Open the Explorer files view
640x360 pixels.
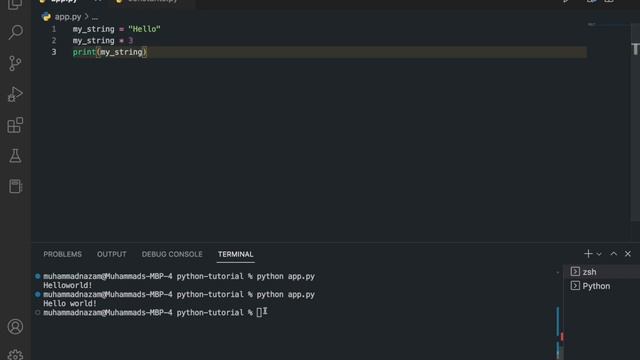coord(16,4)
